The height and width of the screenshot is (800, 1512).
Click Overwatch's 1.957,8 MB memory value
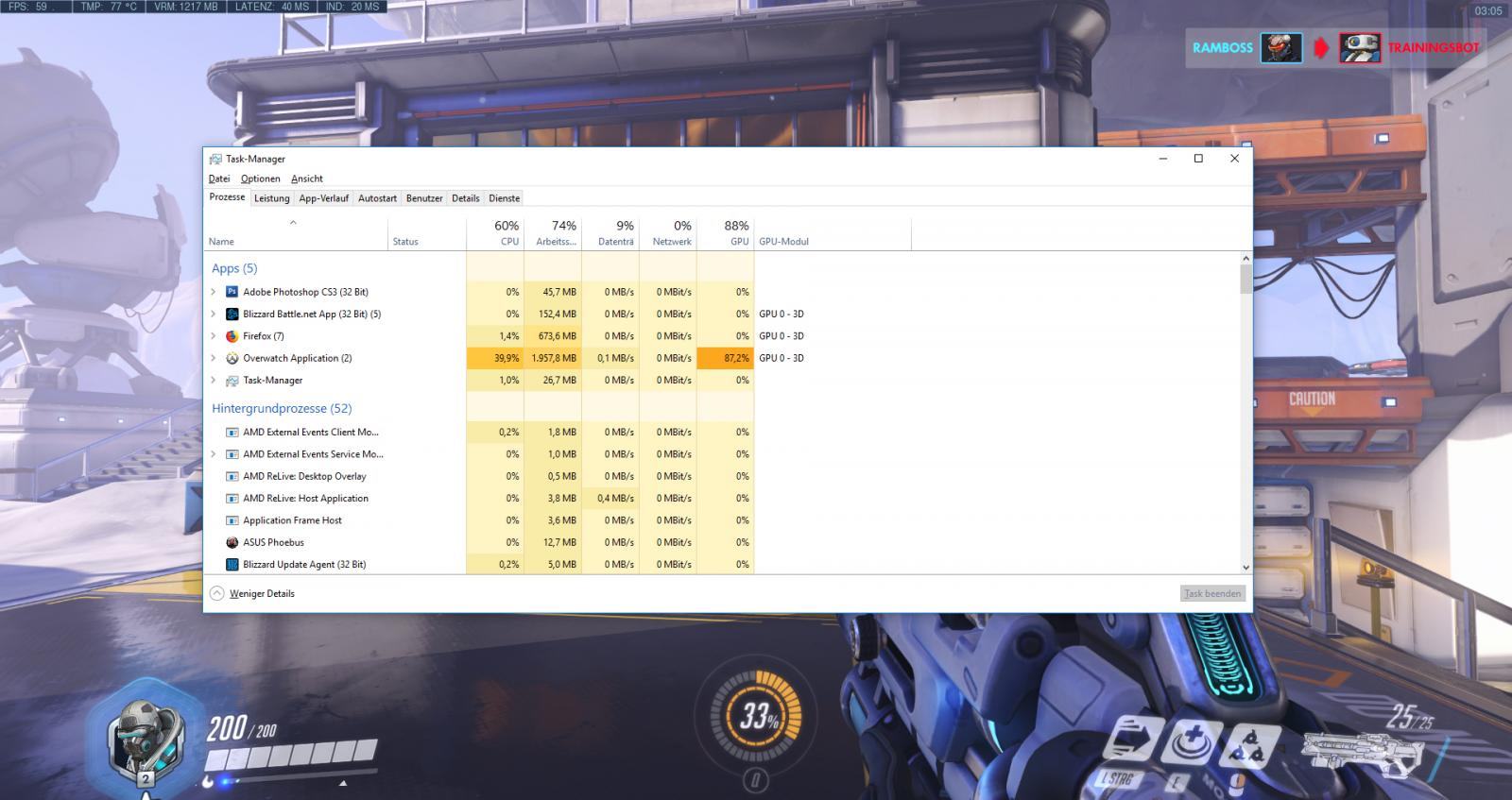(553, 358)
